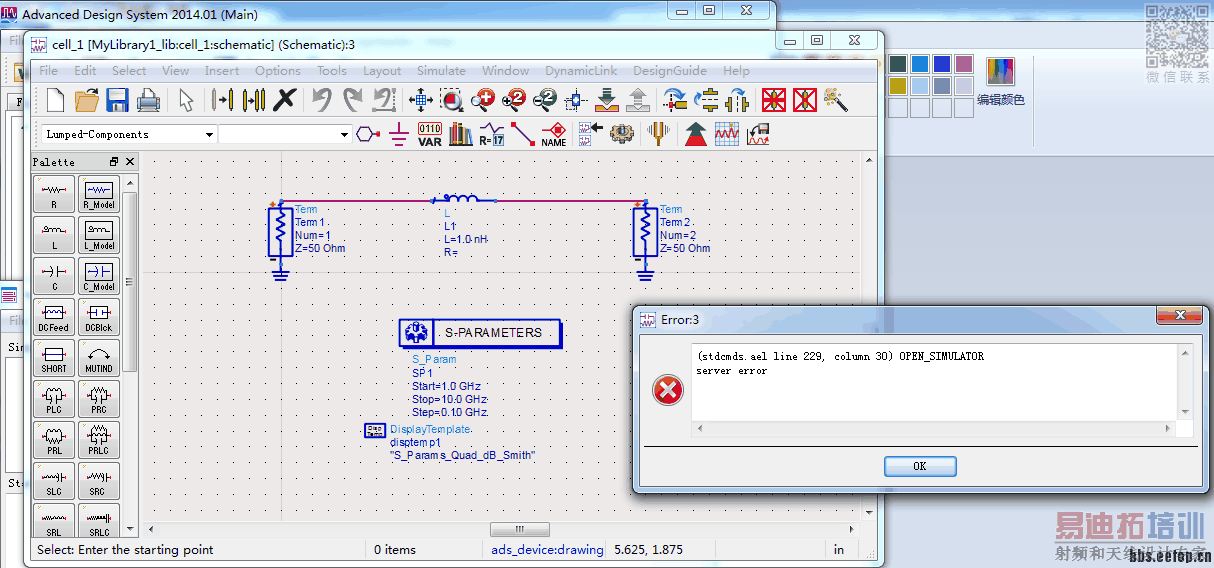This screenshot has height=568, width=1214.
Task: Run simulation with the gear icon
Action: click(622, 134)
